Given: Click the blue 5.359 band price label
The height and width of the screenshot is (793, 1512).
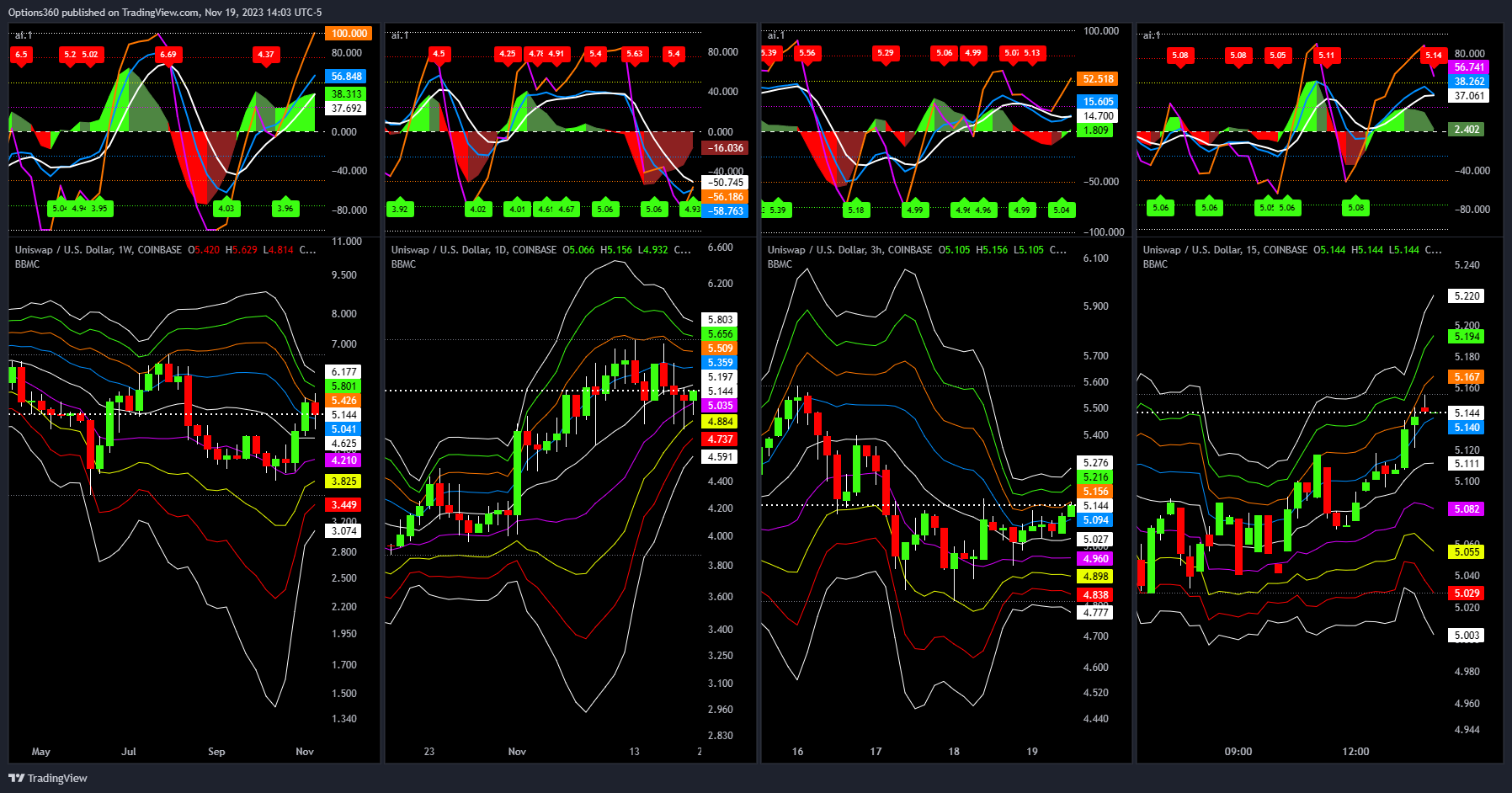Looking at the screenshot, I should (x=720, y=363).
